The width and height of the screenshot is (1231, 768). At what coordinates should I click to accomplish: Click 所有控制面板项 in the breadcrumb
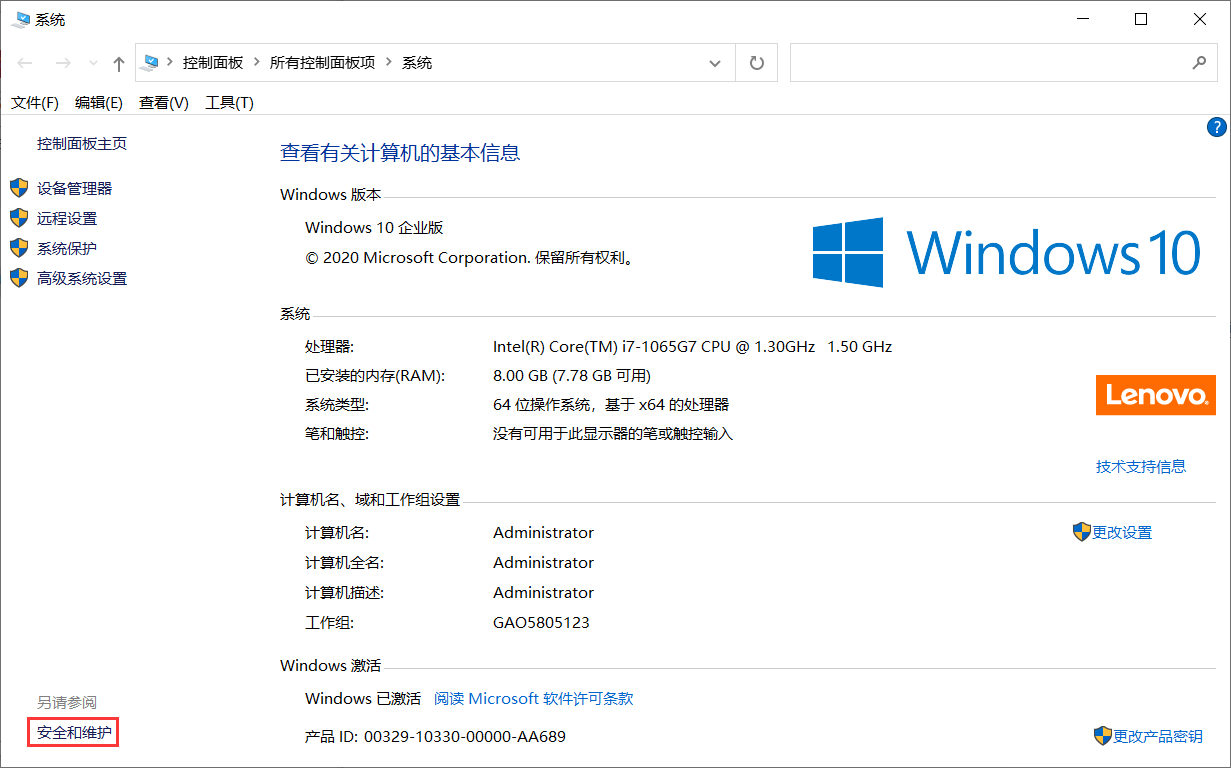click(323, 63)
